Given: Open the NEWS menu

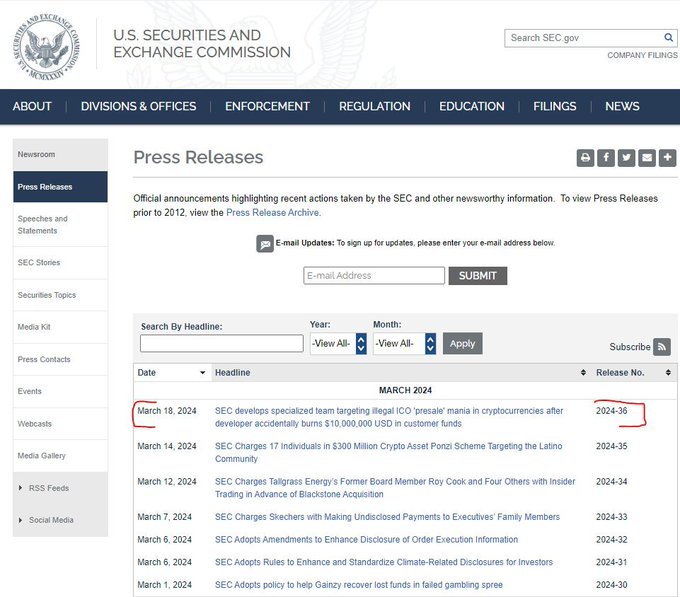Looking at the screenshot, I should click(x=622, y=106).
